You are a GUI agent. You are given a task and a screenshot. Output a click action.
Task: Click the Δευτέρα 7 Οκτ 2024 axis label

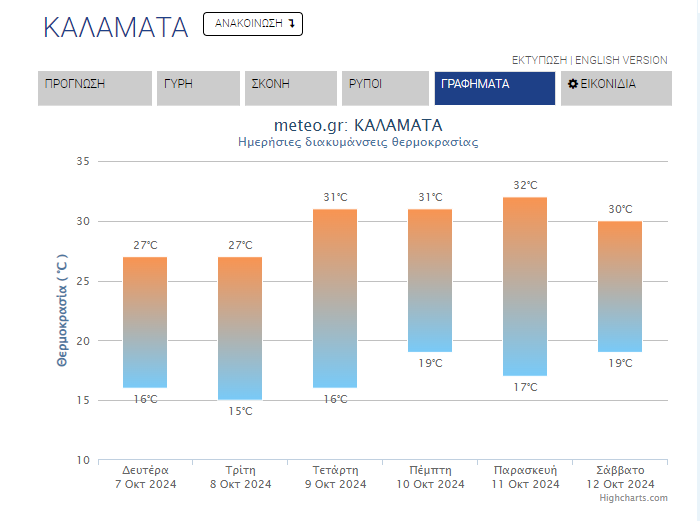[x=146, y=477]
